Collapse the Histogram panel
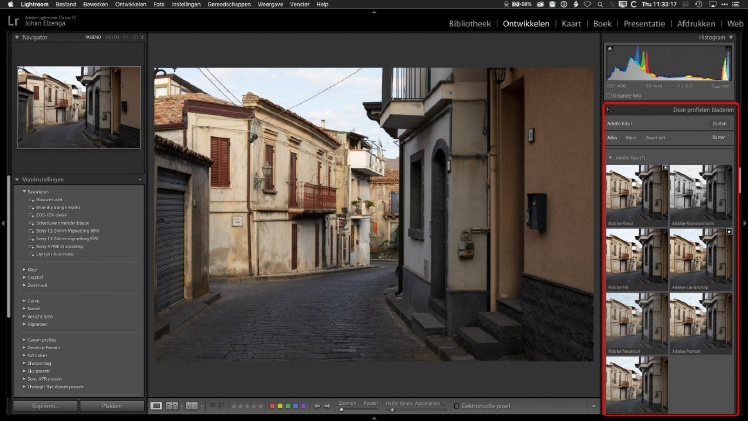 (x=731, y=37)
